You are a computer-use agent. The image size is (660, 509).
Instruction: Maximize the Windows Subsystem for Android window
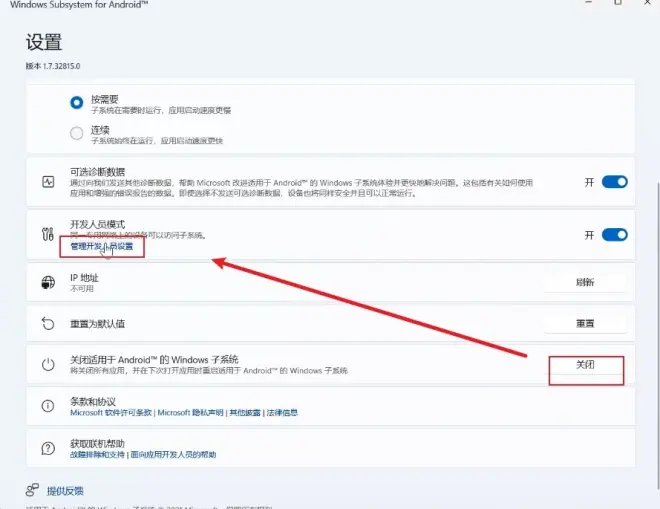(x=618, y=3)
